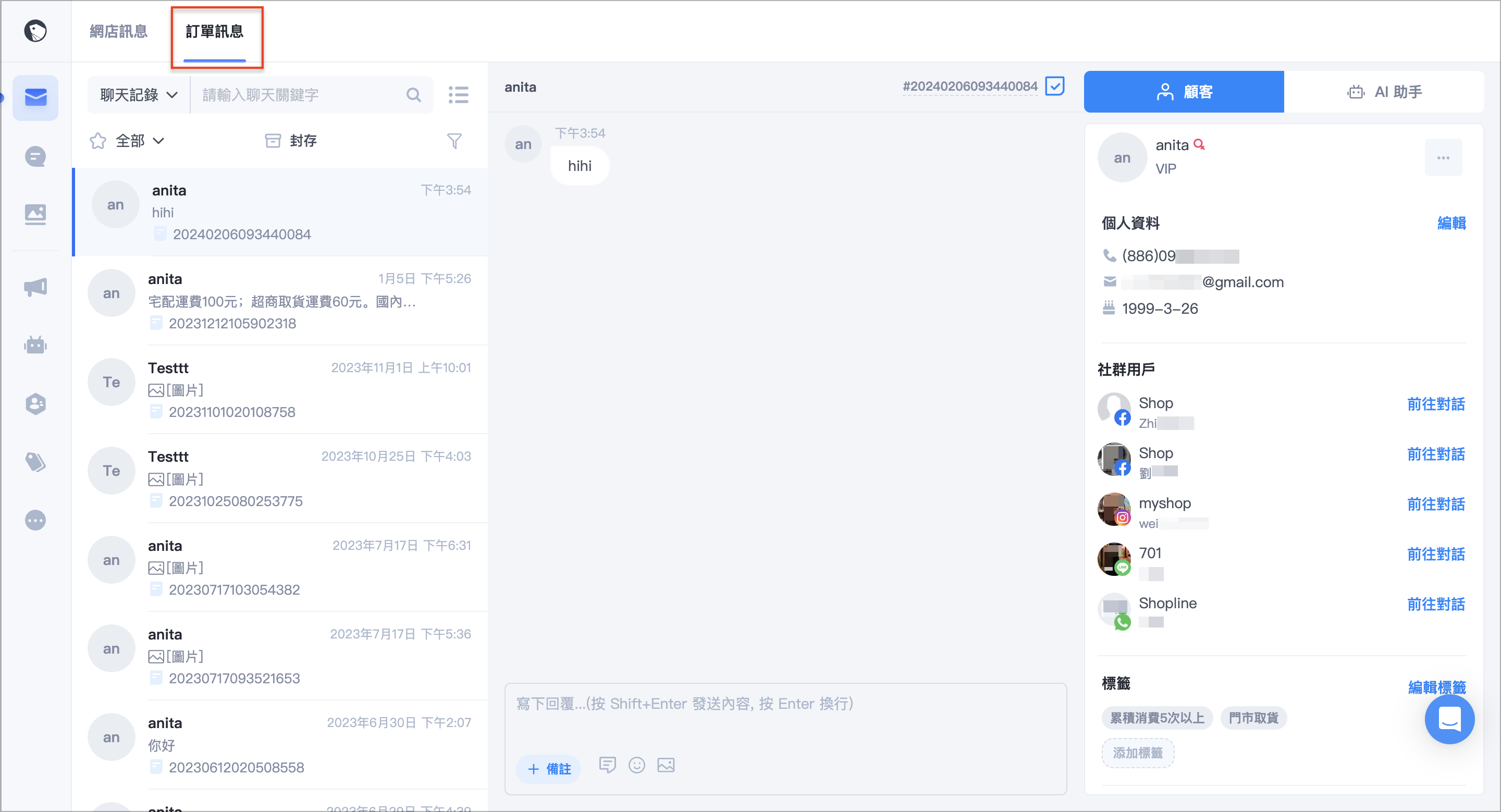This screenshot has width=1501, height=812.
Task: Click the bird logo icon in the sidebar
Action: pos(35,31)
